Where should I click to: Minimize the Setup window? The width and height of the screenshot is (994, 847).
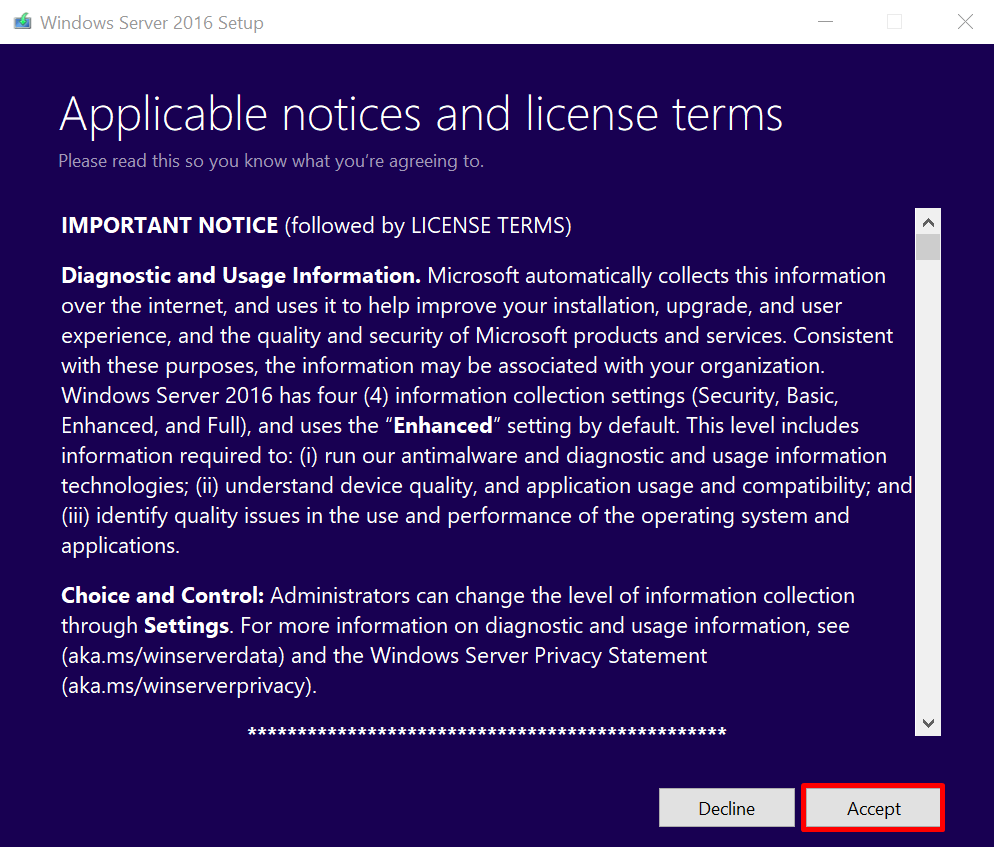825,22
